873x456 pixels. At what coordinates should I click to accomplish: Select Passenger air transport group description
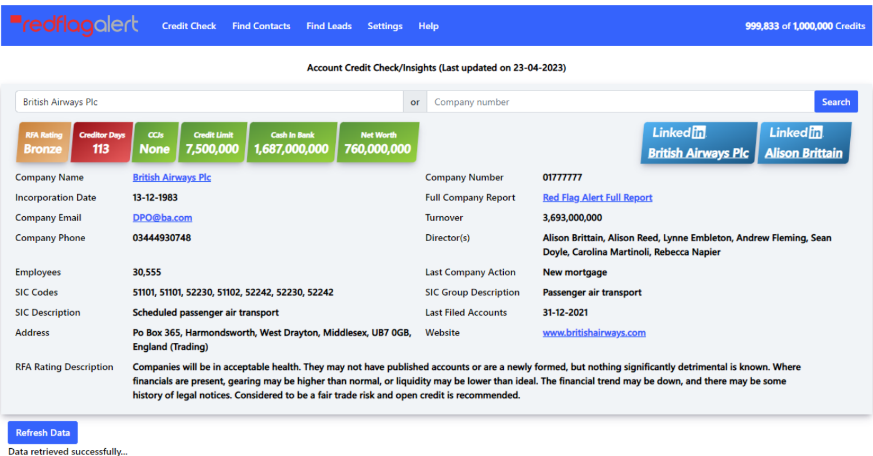[592, 292]
